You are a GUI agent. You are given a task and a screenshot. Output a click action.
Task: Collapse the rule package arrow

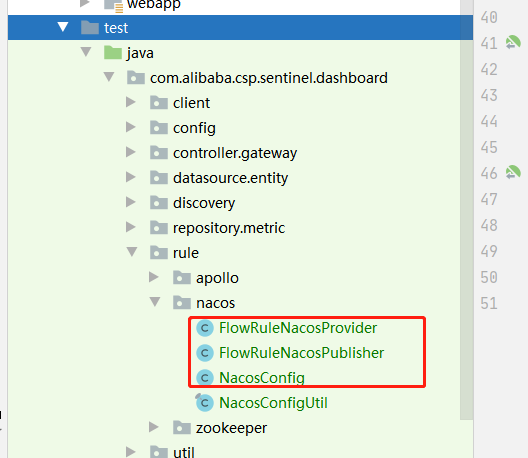[x=132, y=252]
